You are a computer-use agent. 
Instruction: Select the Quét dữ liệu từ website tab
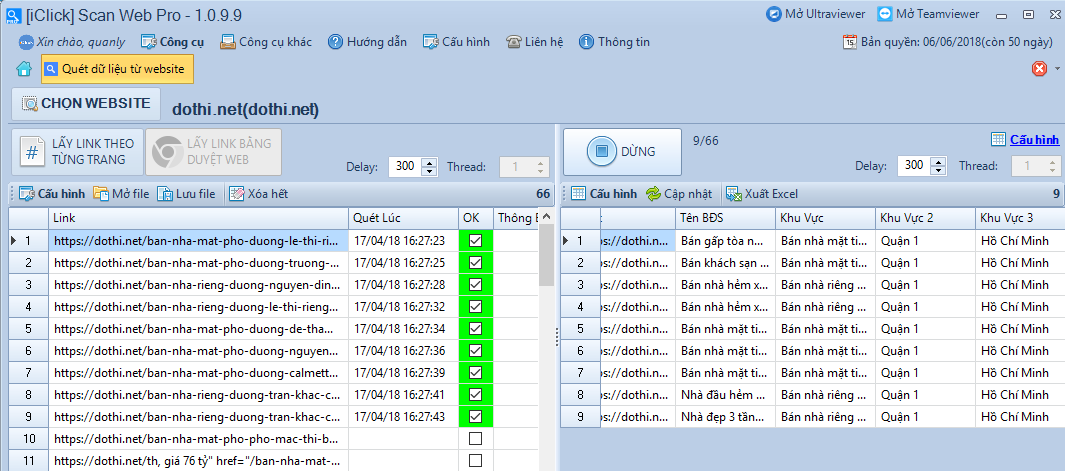point(118,69)
